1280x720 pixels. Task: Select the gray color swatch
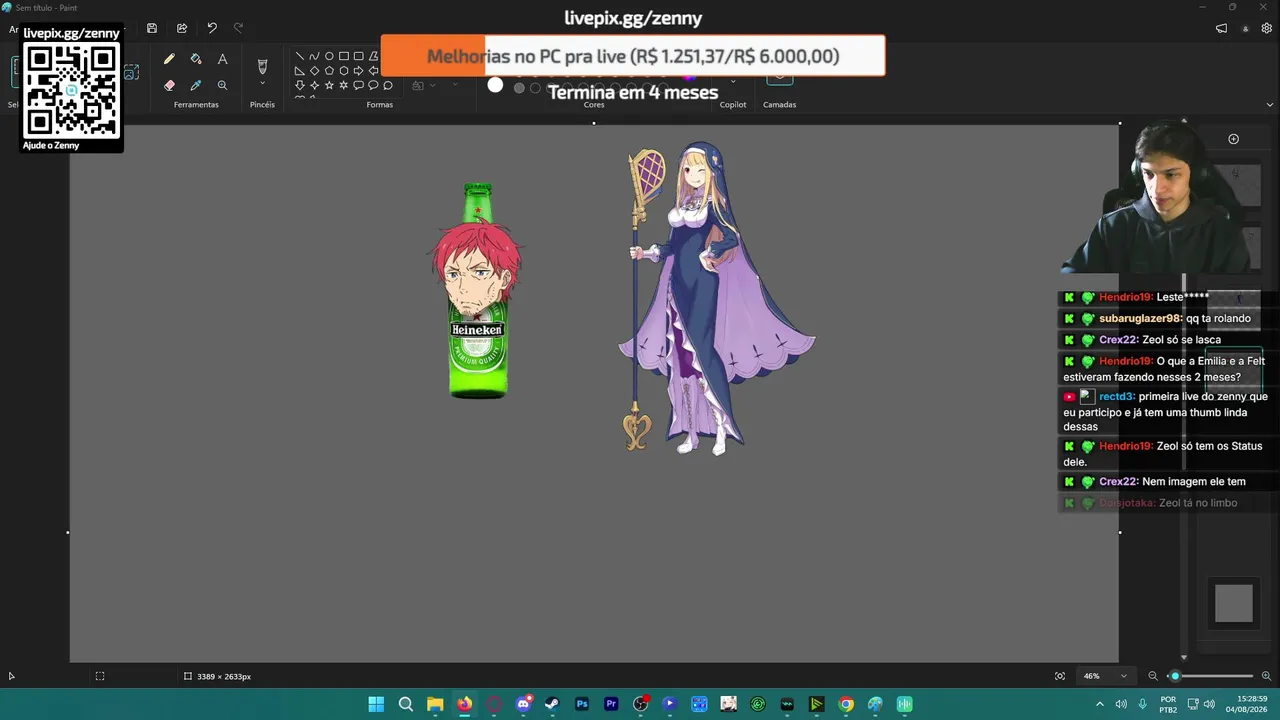[x=519, y=88]
